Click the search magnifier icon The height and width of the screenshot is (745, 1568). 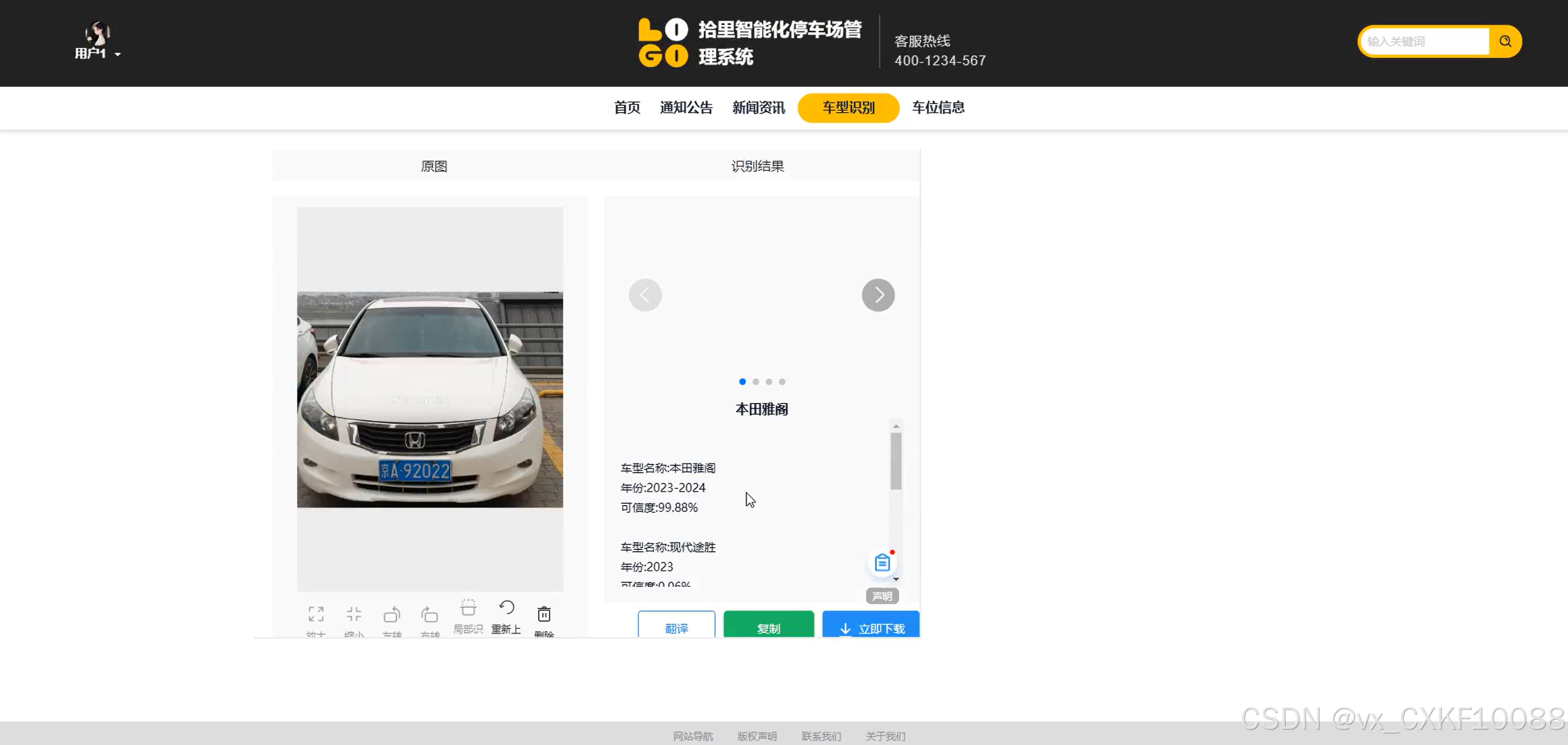[1505, 41]
